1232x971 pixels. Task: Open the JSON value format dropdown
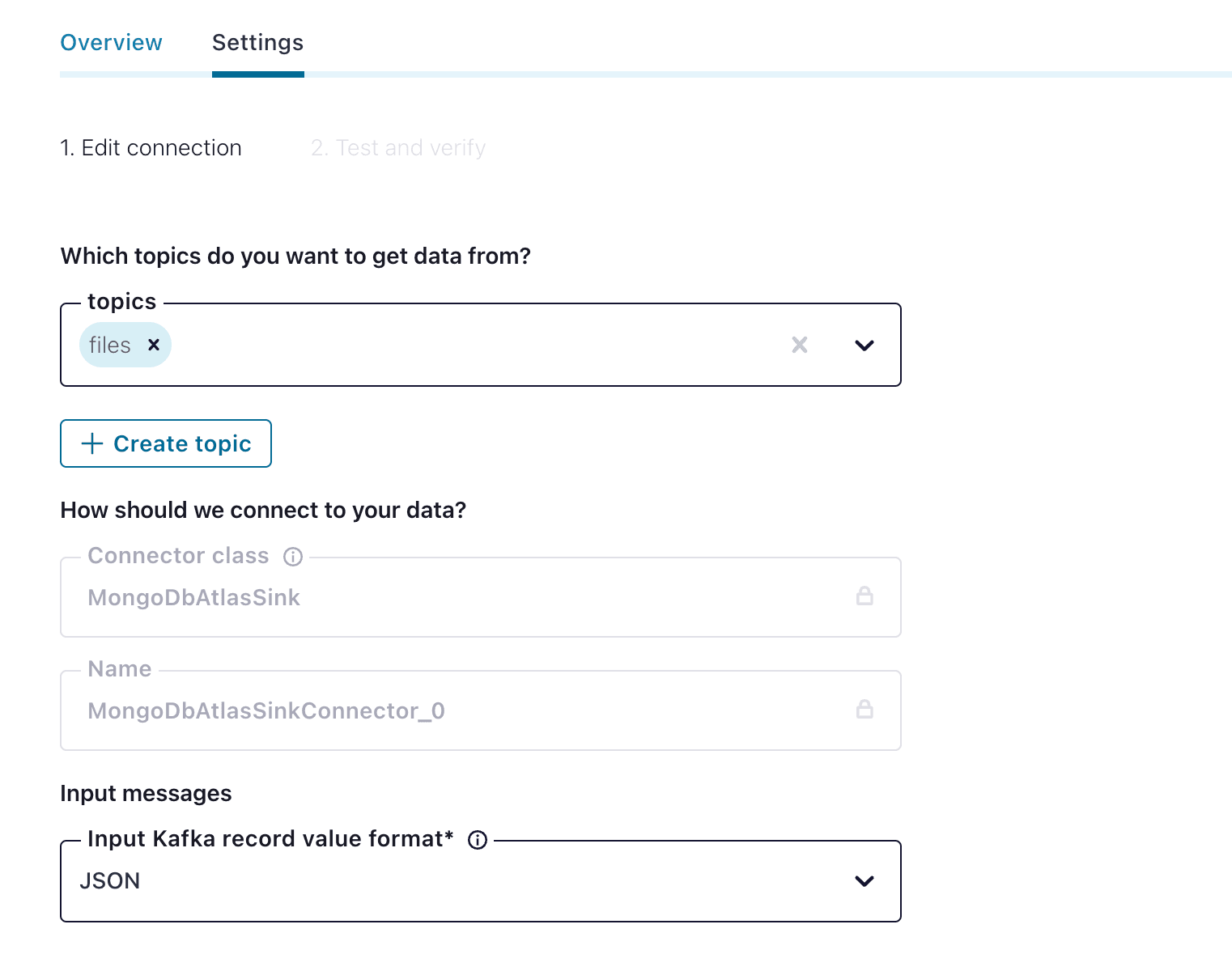click(x=453, y=881)
